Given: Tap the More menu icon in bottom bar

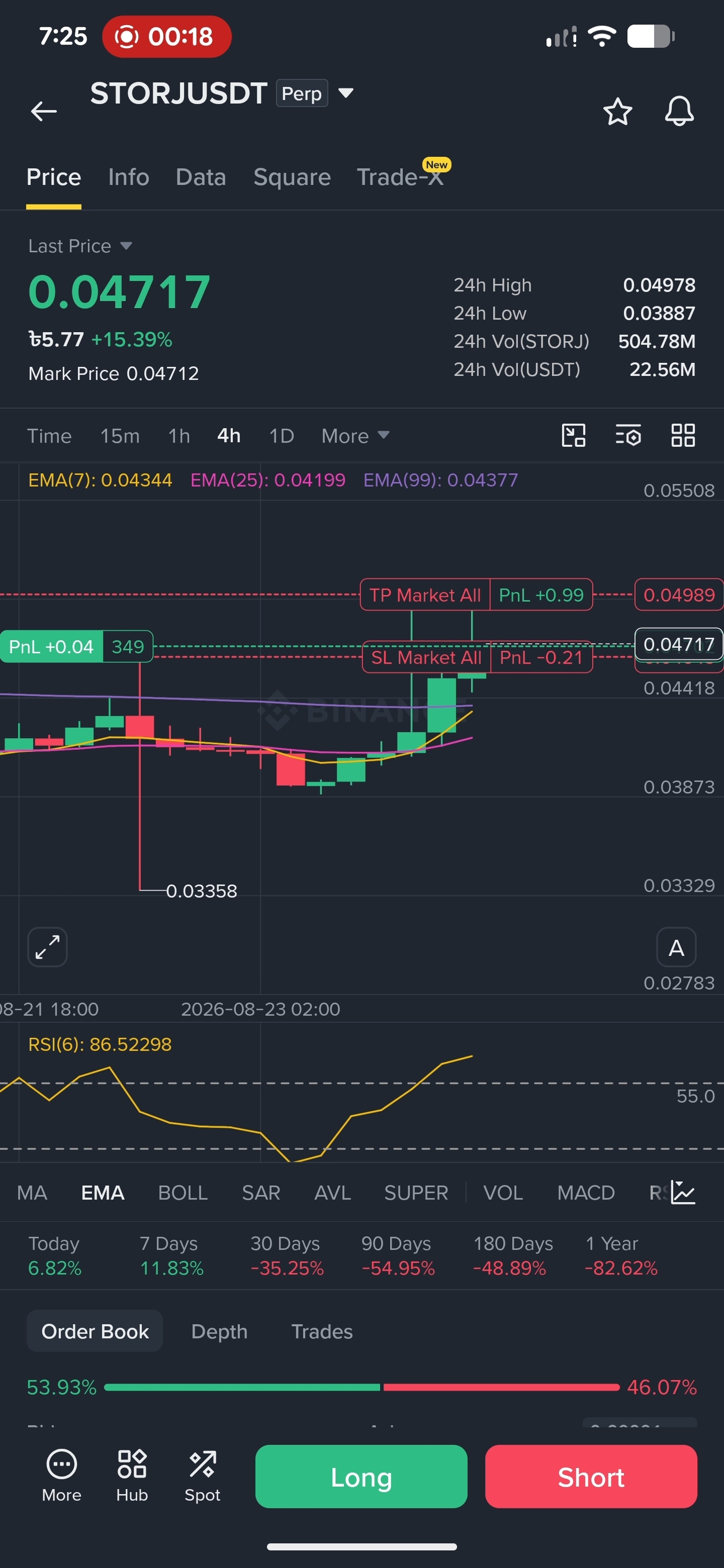Looking at the screenshot, I should coord(61,1476).
